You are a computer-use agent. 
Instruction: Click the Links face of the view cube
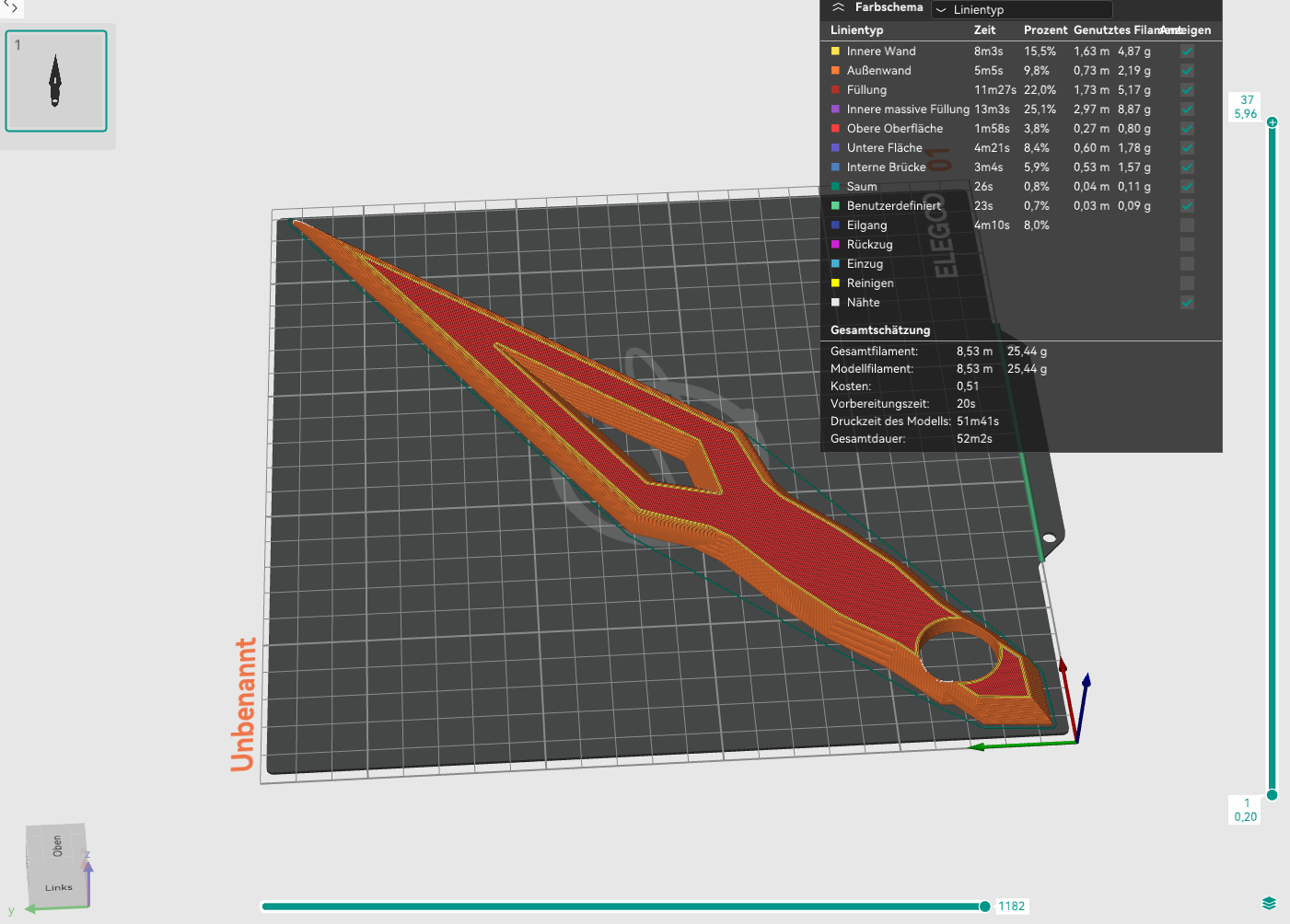[59, 887]
